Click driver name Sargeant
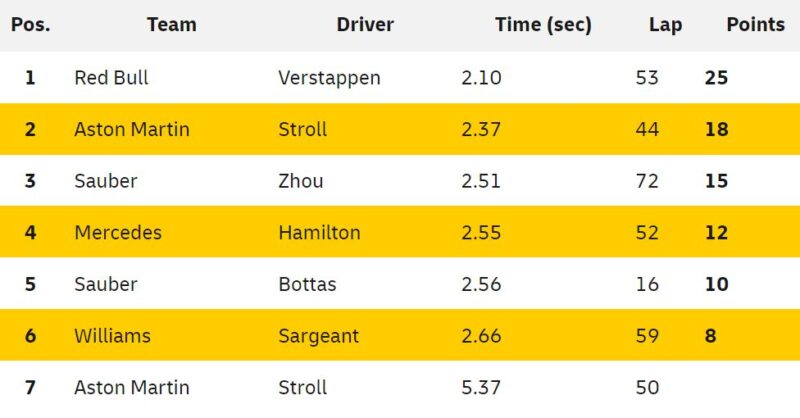 (319, 336)
